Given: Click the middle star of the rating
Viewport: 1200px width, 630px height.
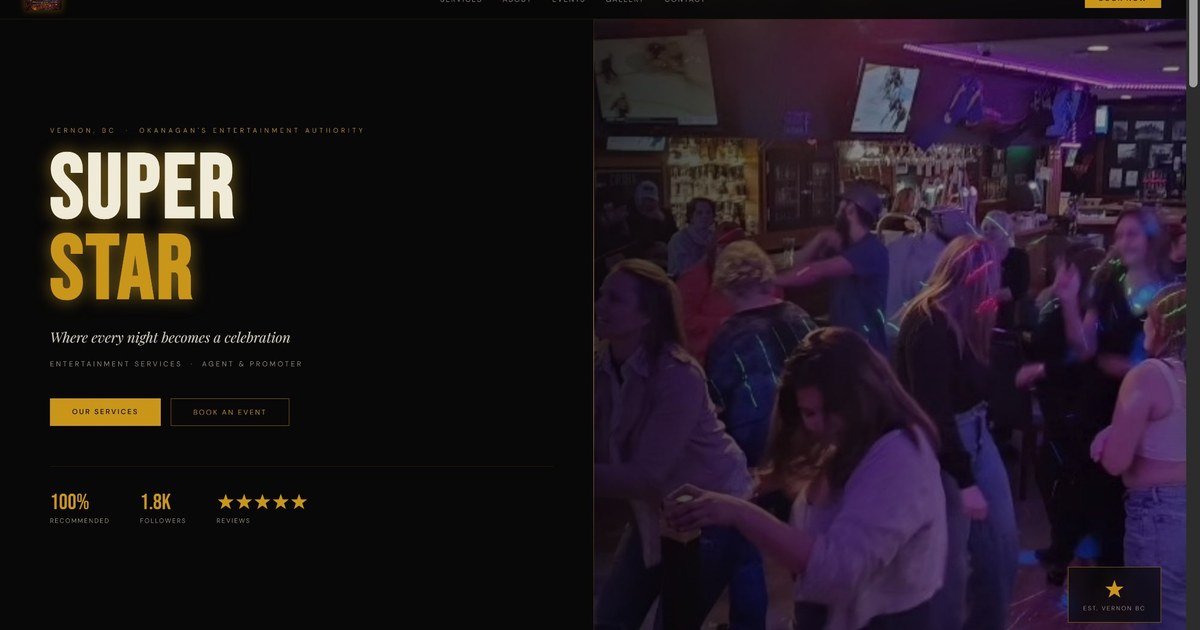Looking at the screenshot, I should click(262, 502).
